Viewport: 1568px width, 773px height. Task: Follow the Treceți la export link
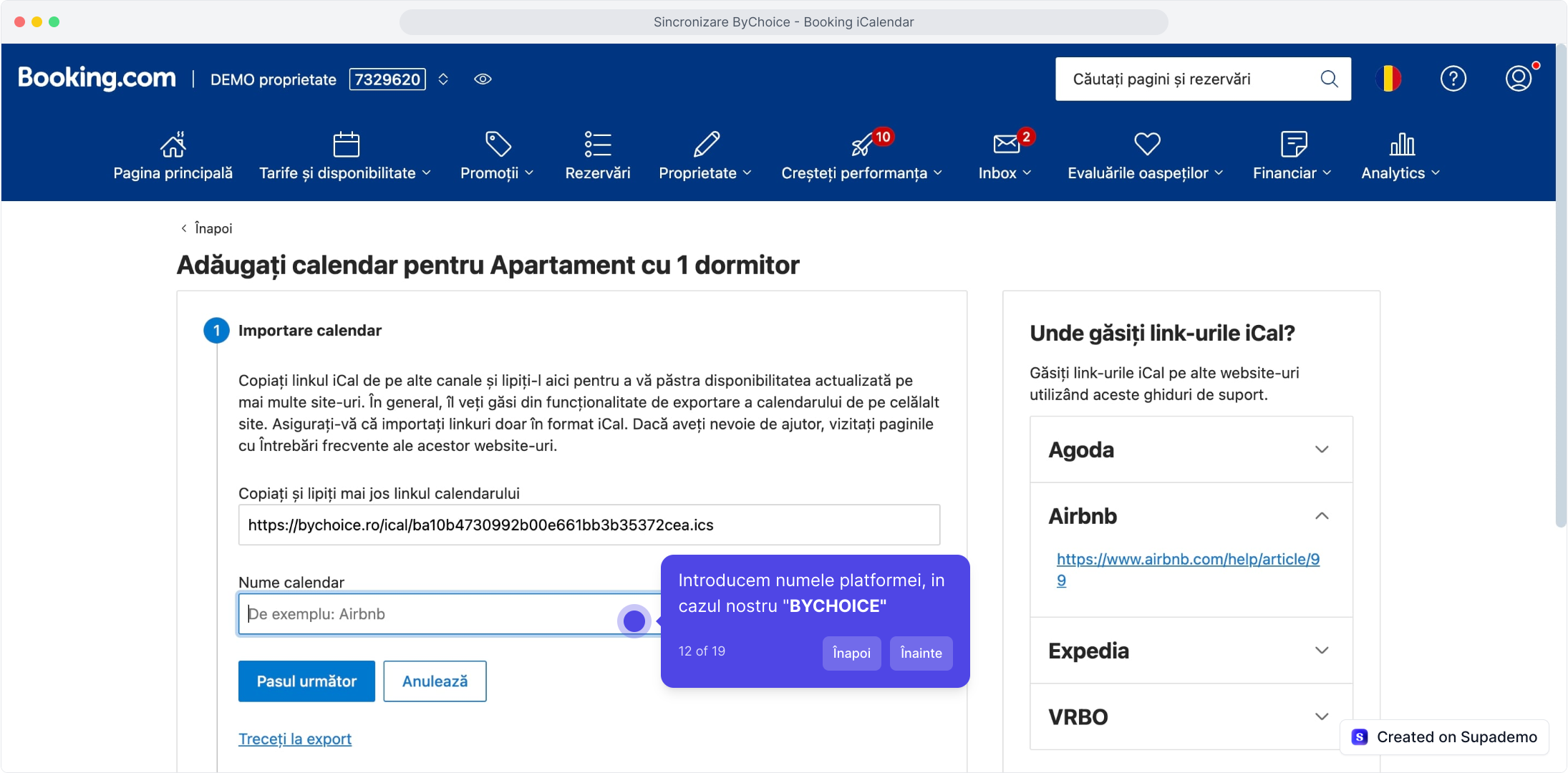tap(295, 739)
